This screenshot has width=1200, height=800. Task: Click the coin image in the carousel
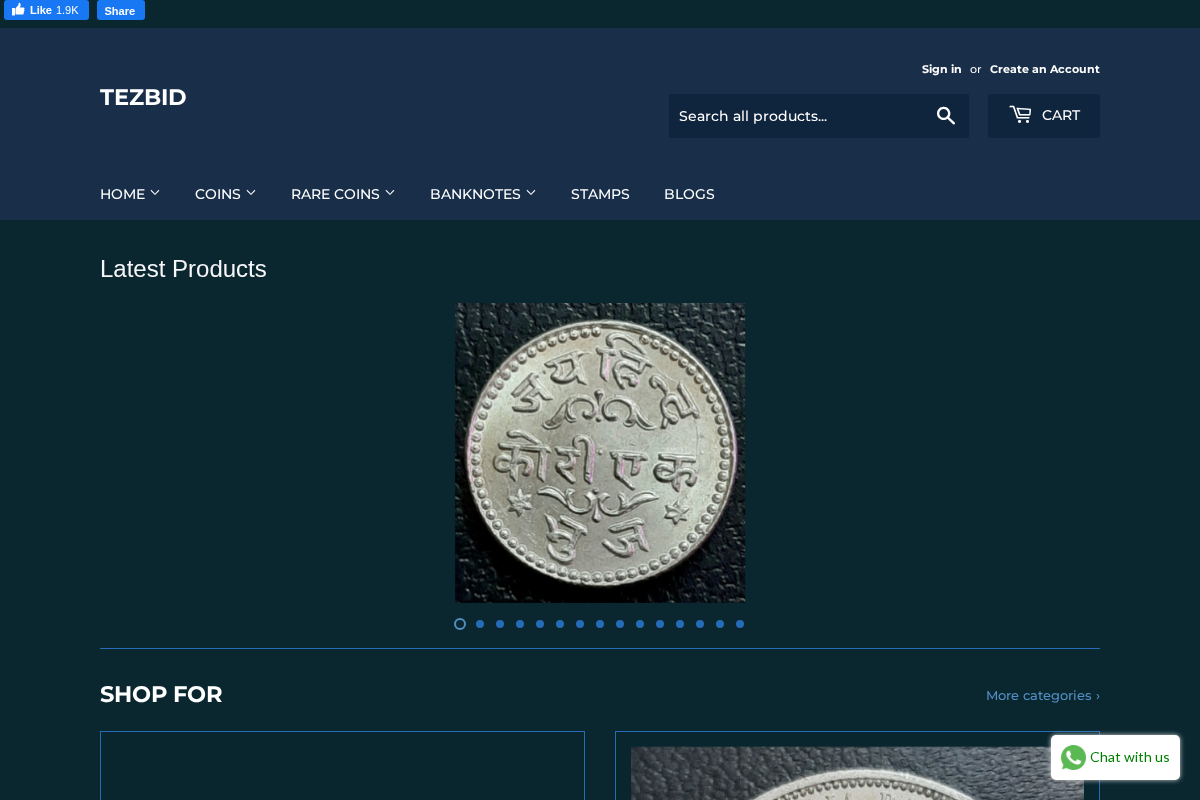click(x=600, y=453)
